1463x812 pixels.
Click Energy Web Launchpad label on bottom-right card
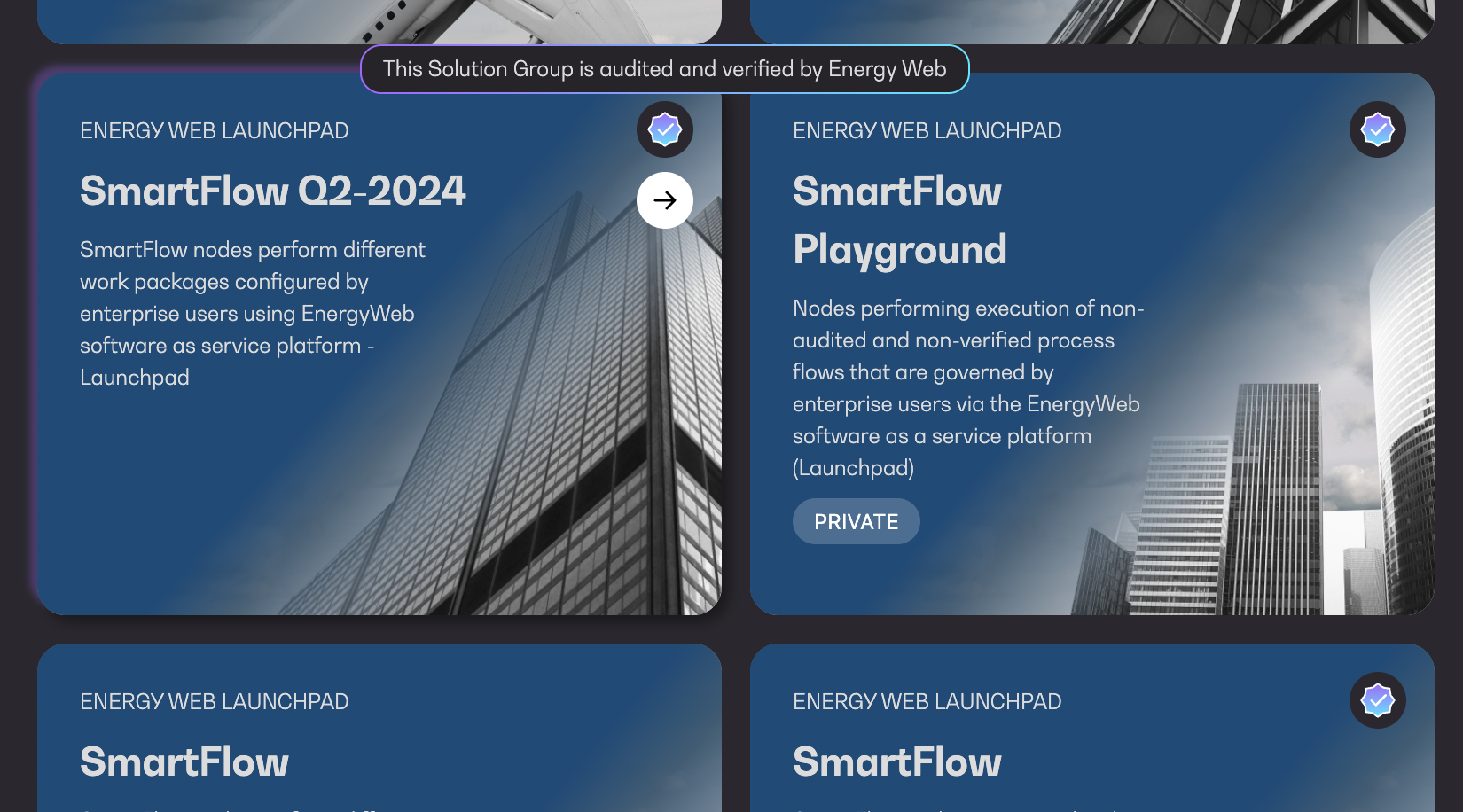(927, 702)
